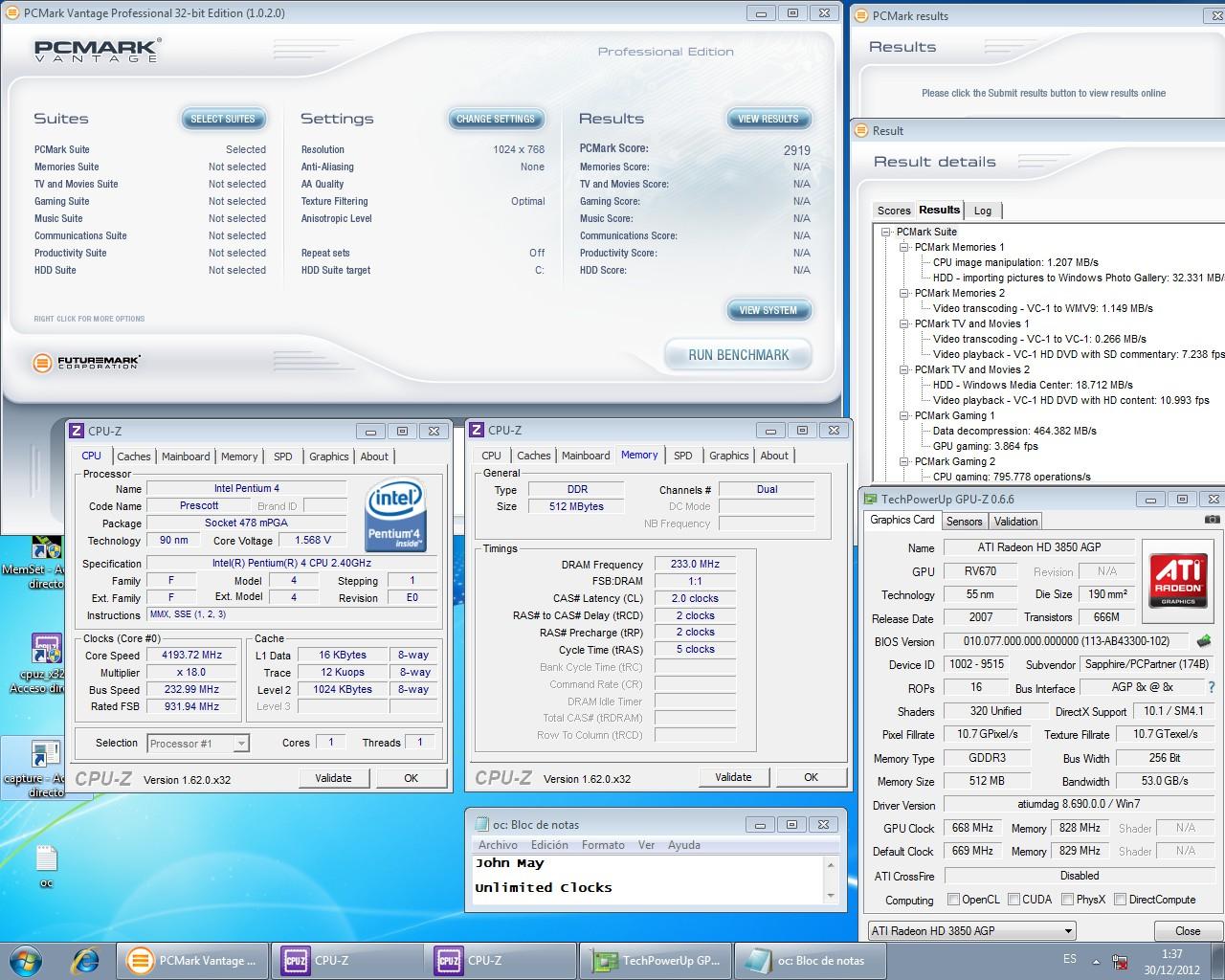This screenshot has height=980, width=1225.
Task: Collapse the PCMark Suite tree node
Action: 886,232
